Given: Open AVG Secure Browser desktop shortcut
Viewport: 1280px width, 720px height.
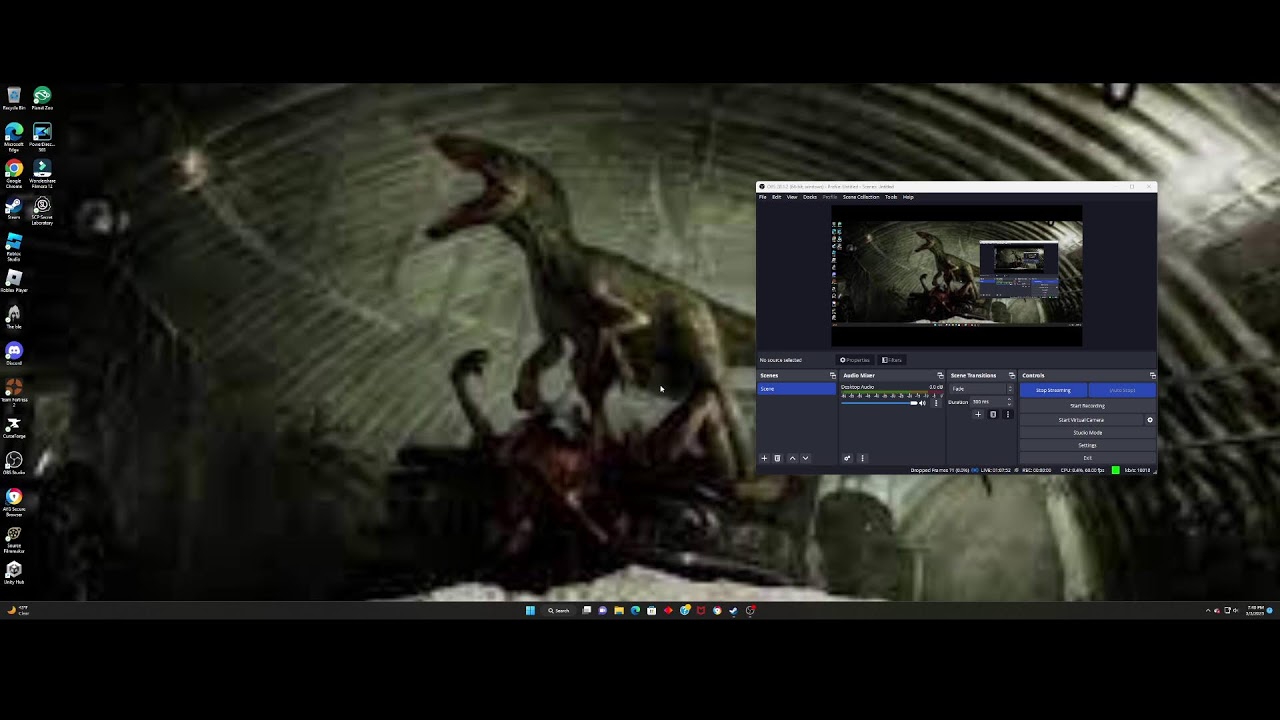Looking at the screenshot, I should coord(14,501).
